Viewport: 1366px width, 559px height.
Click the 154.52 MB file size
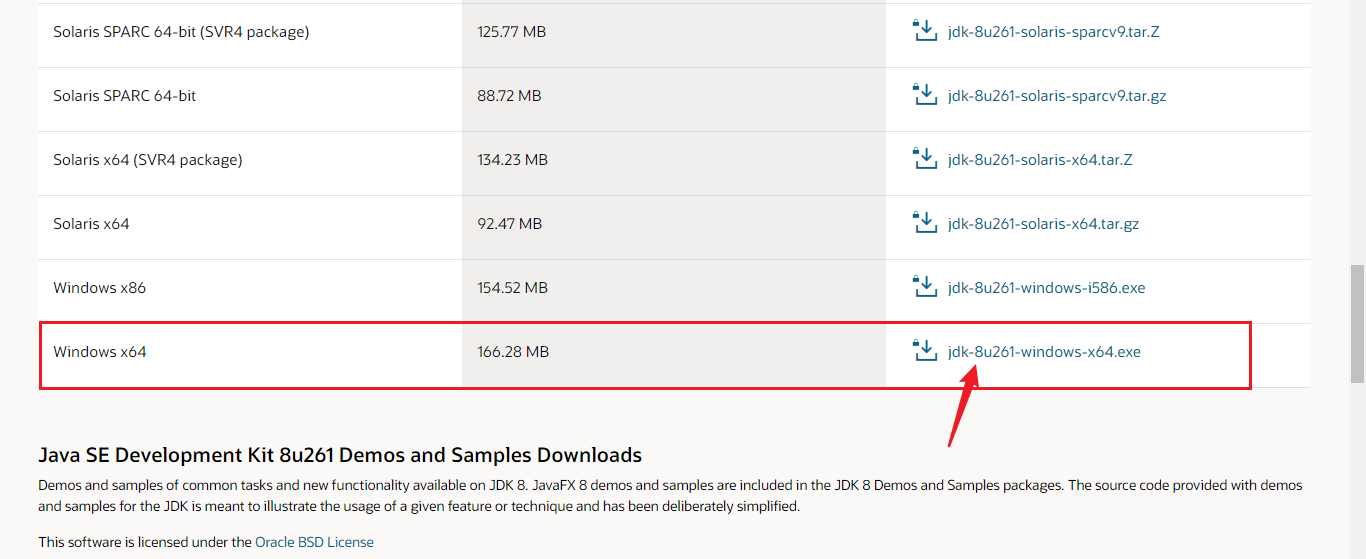click(512, 288)
